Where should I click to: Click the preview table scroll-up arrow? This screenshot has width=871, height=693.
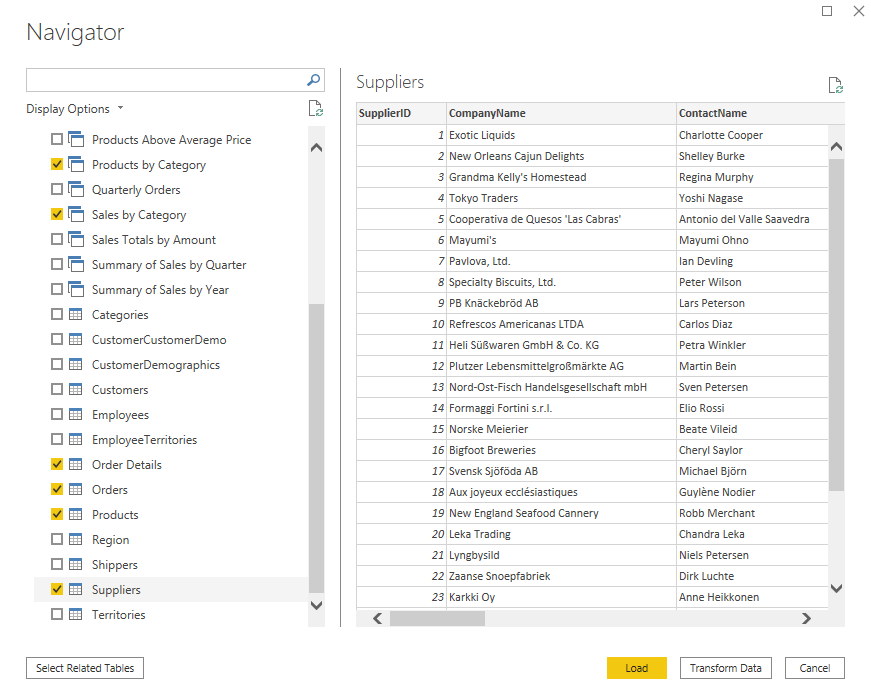[x=837, y=147]
